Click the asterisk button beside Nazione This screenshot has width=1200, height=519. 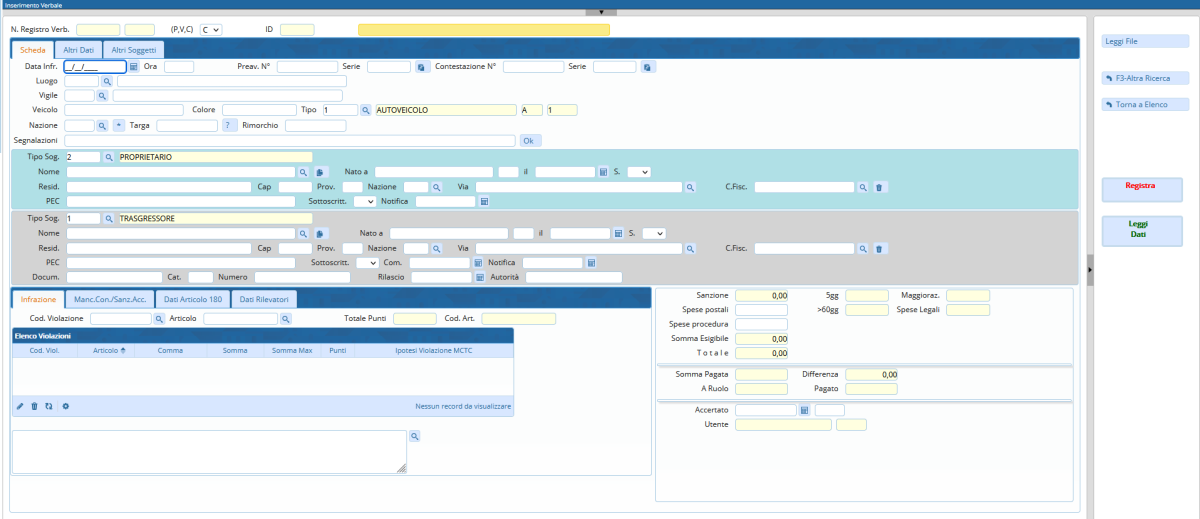click(118, 126)
